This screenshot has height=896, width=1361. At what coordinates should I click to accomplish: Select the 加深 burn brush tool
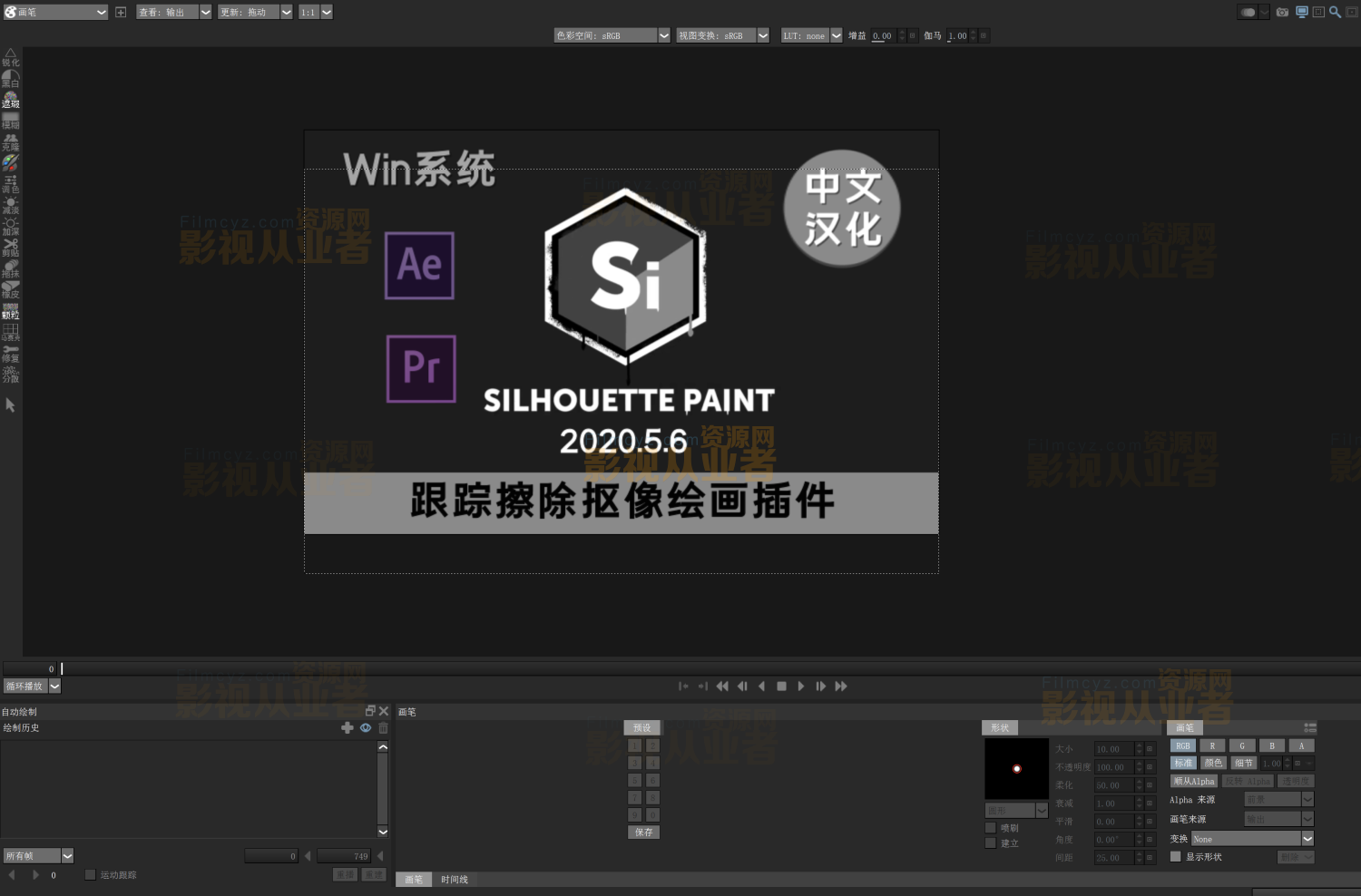click(x=10, y=226)
